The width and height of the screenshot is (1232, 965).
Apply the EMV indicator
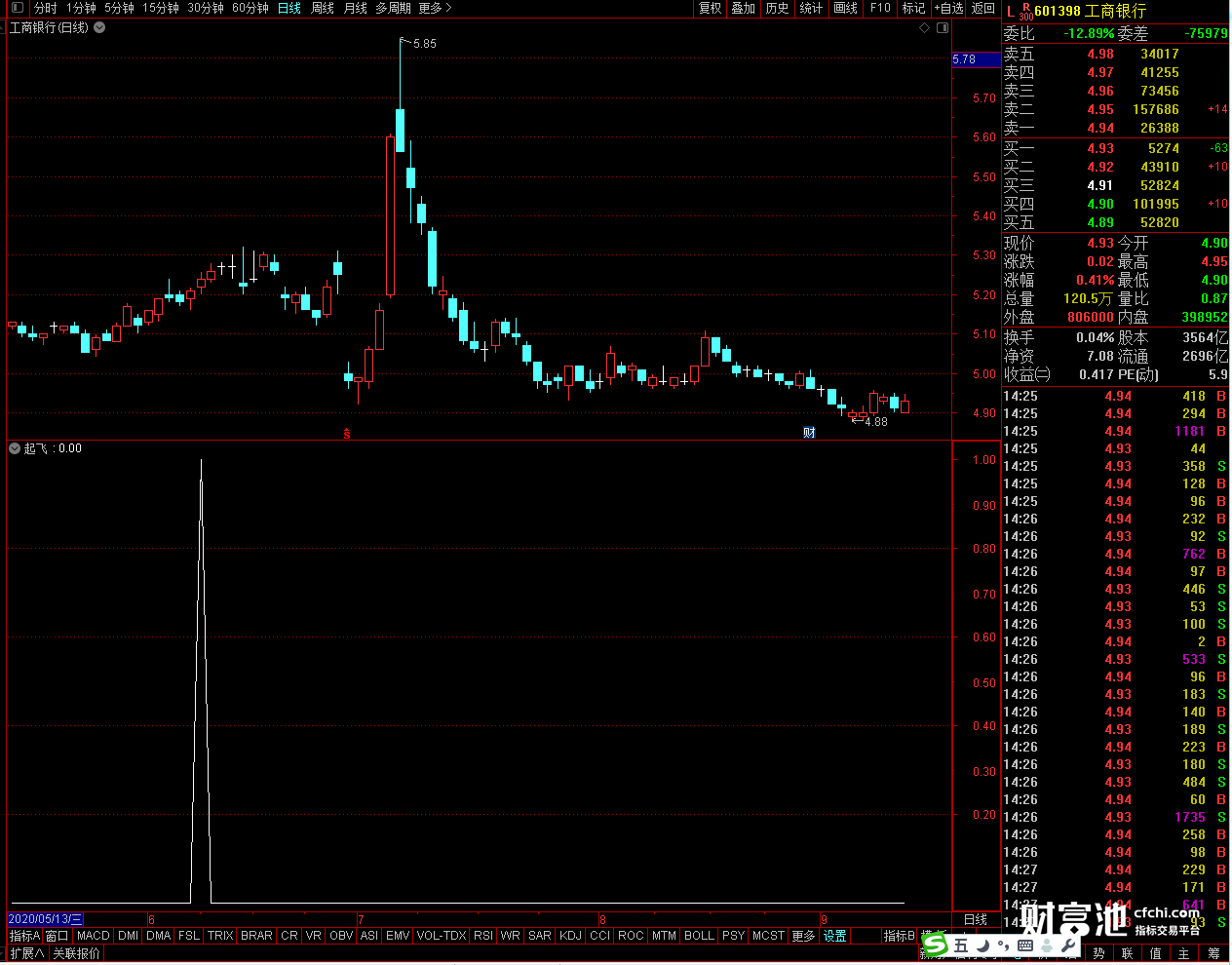coord(398,936)
